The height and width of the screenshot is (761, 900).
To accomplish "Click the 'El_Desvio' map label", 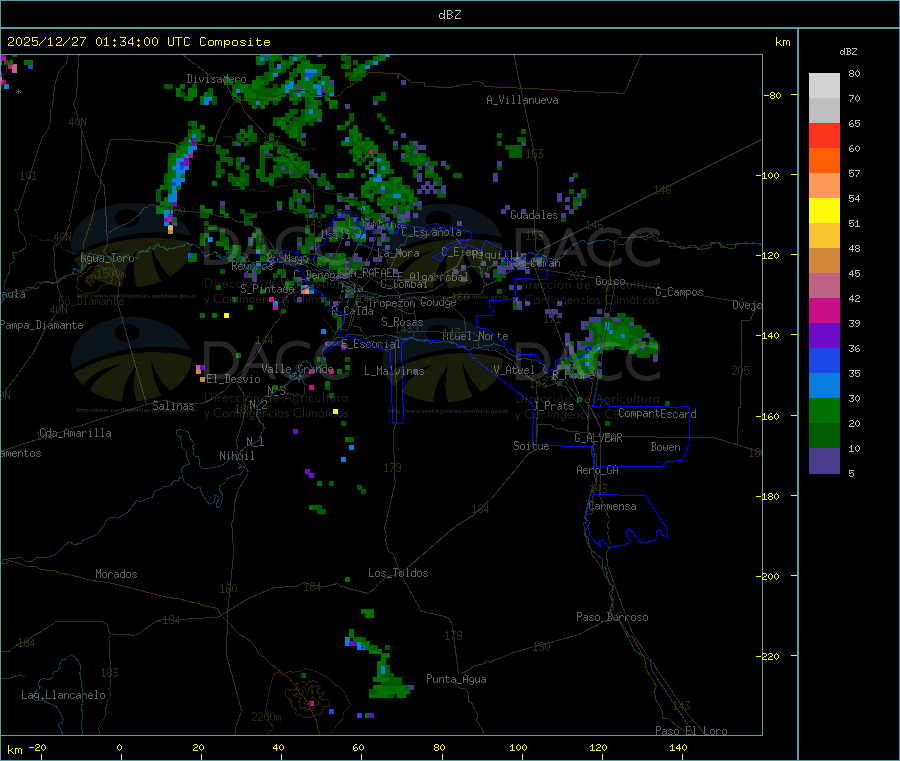I will [x=234, y=379].
